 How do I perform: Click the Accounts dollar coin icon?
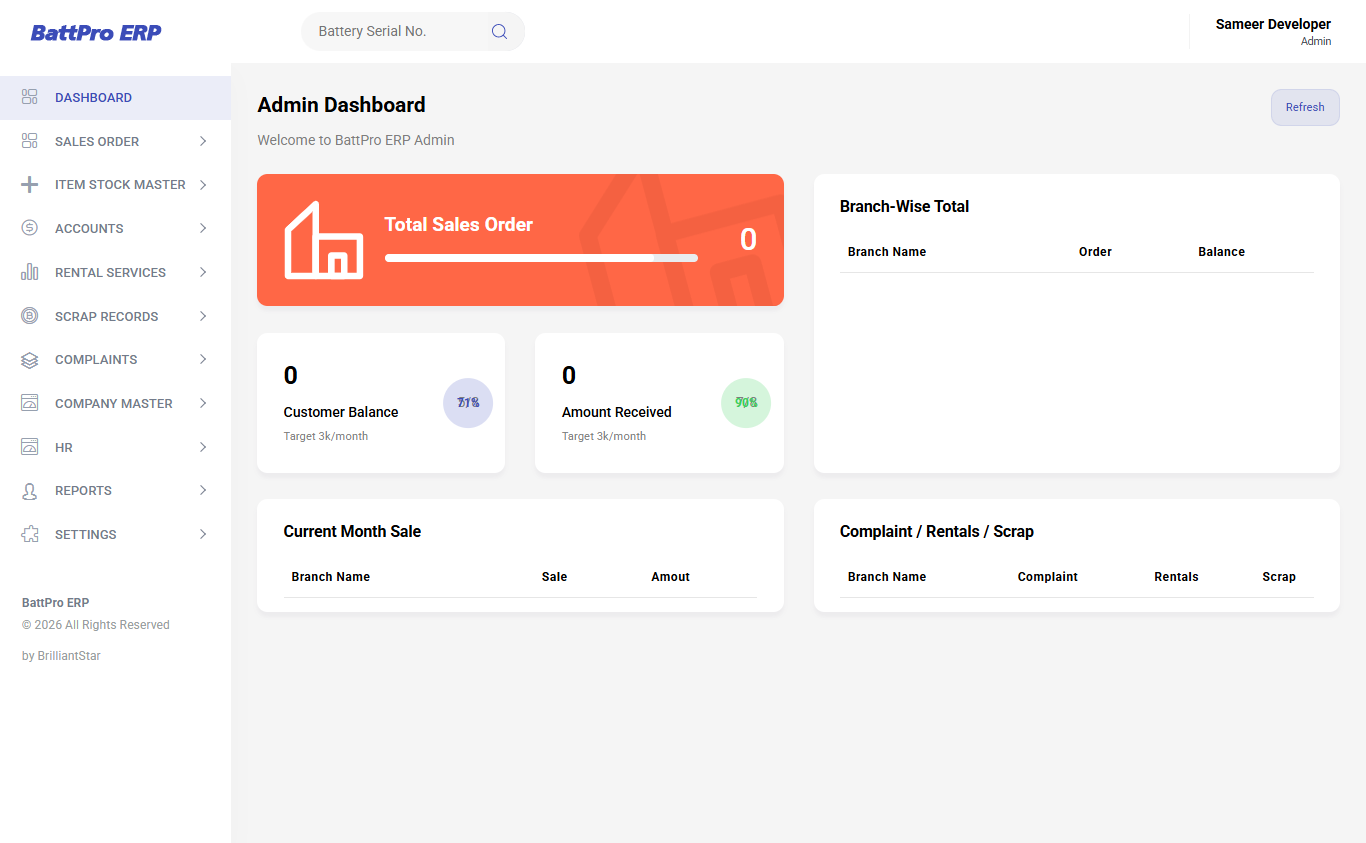point(29,228)
